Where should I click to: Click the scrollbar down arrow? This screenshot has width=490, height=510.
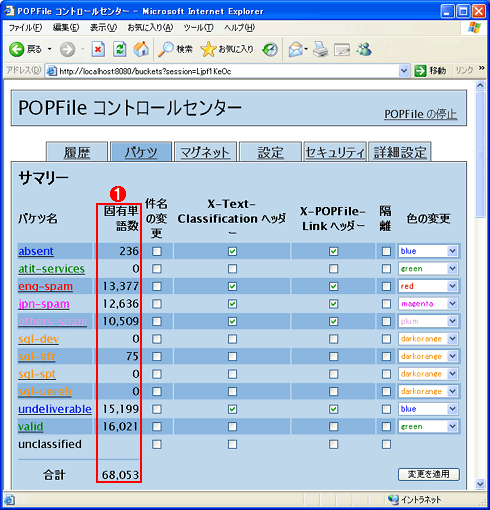coord(480,484)
